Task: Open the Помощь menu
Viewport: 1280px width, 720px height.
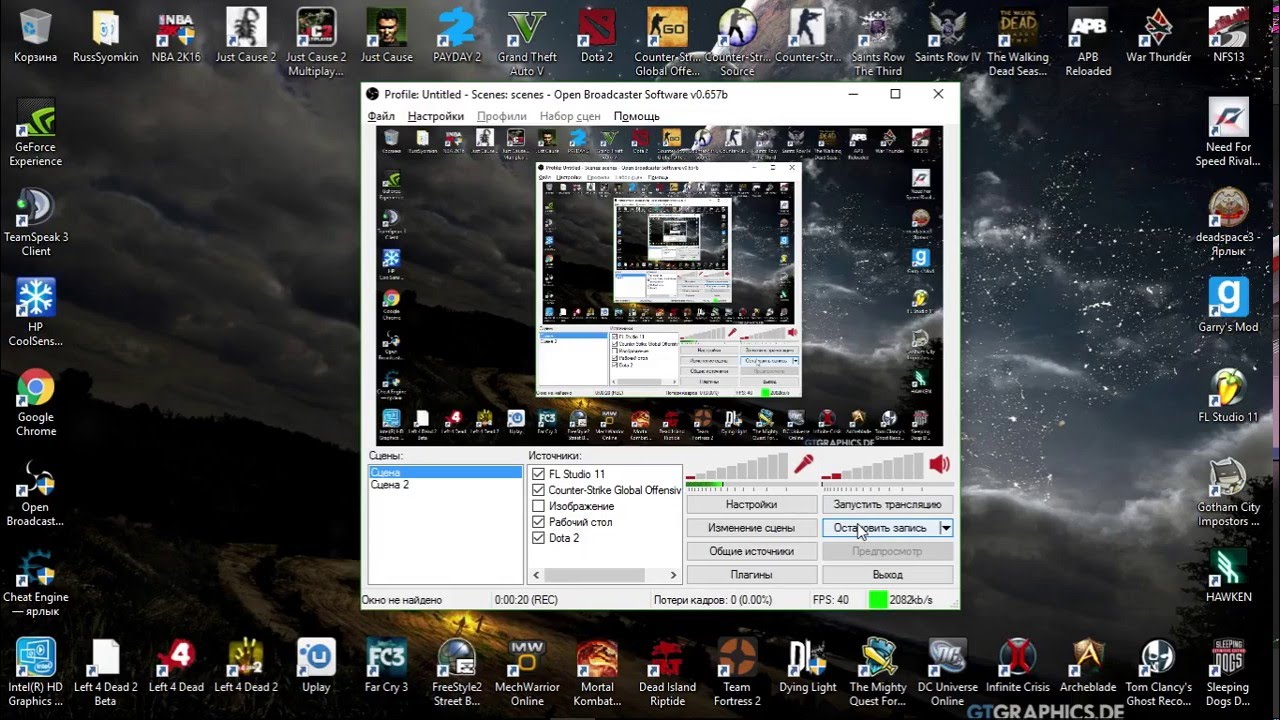Action: [x=636, y=116]
